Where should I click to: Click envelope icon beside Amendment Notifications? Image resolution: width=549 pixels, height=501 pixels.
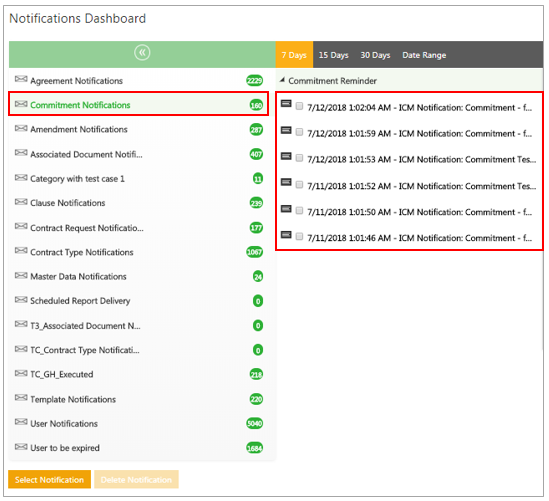(21, 128)
